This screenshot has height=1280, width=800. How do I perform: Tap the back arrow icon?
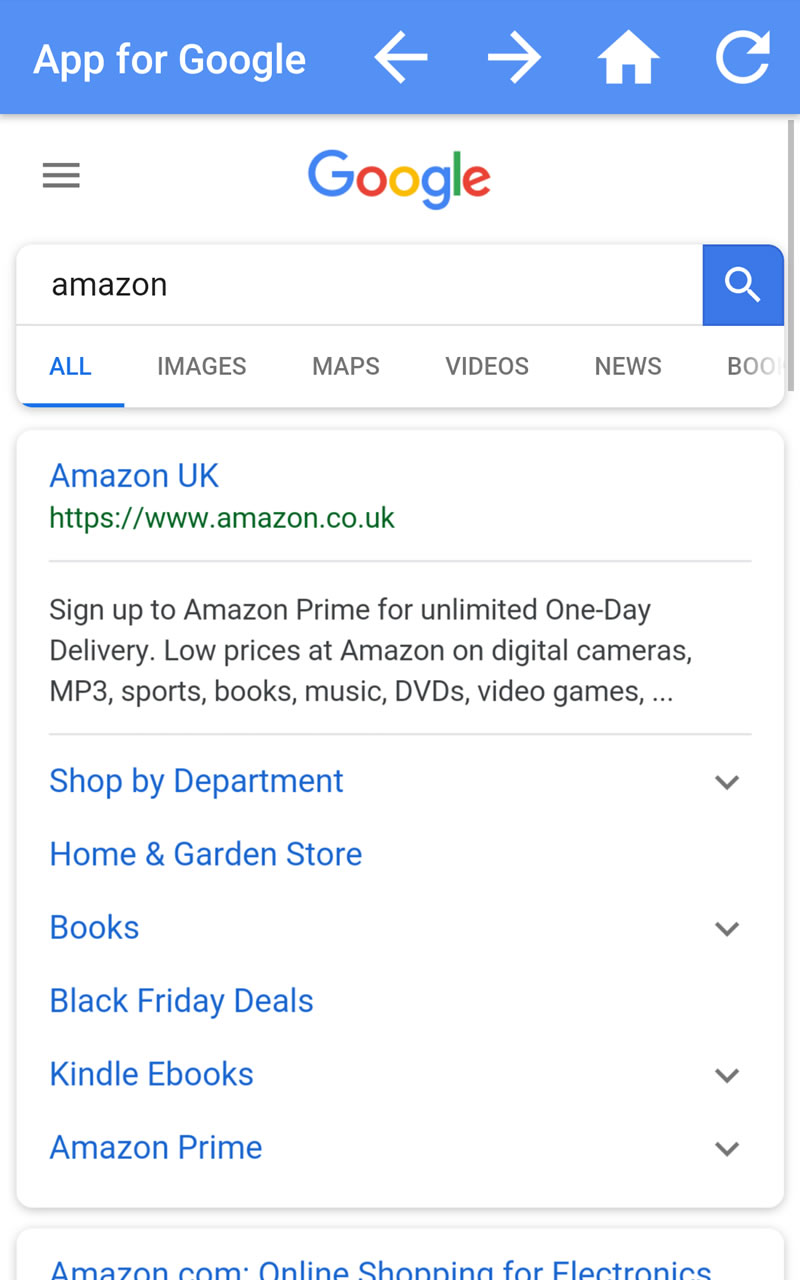[401, 58]
